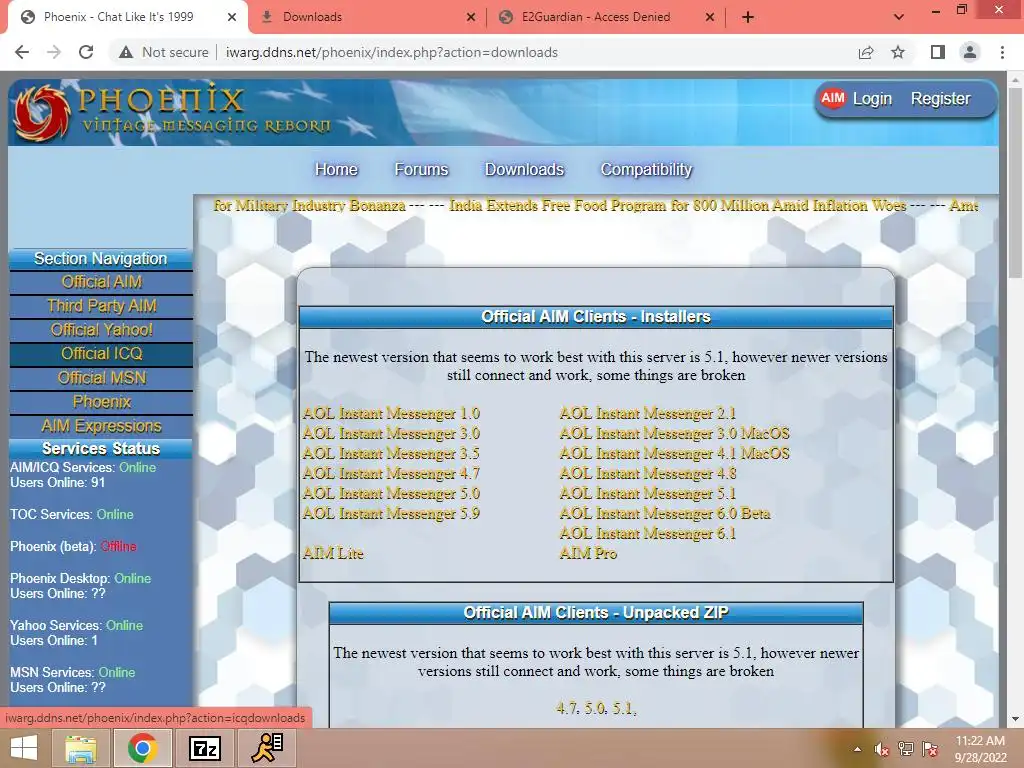Download AIM Lite
Screen dimensions: 1024x768
pyautogui.click(x=333, y=553)
